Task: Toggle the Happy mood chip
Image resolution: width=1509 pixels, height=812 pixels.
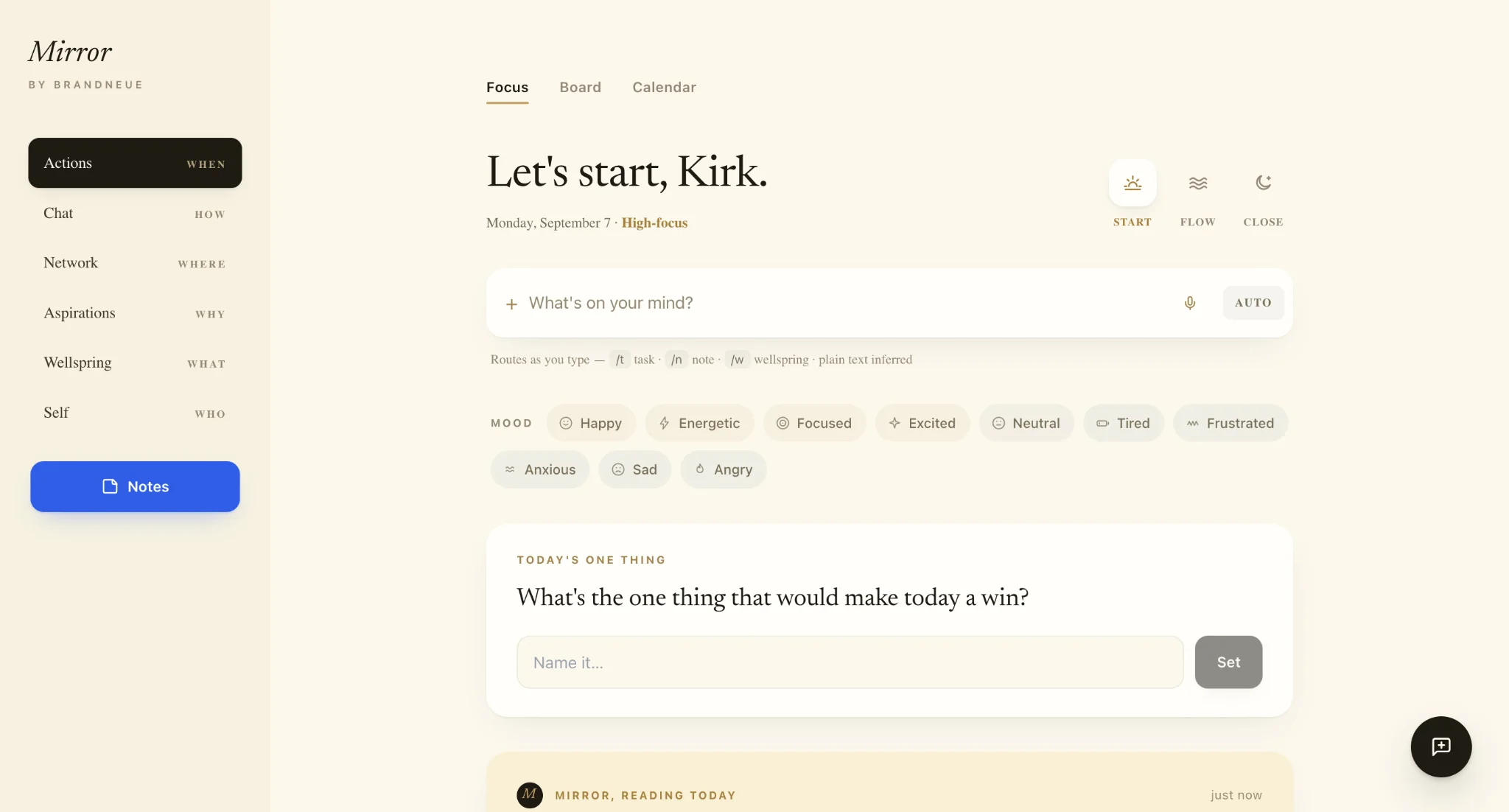Action: (x=592, y=423)
